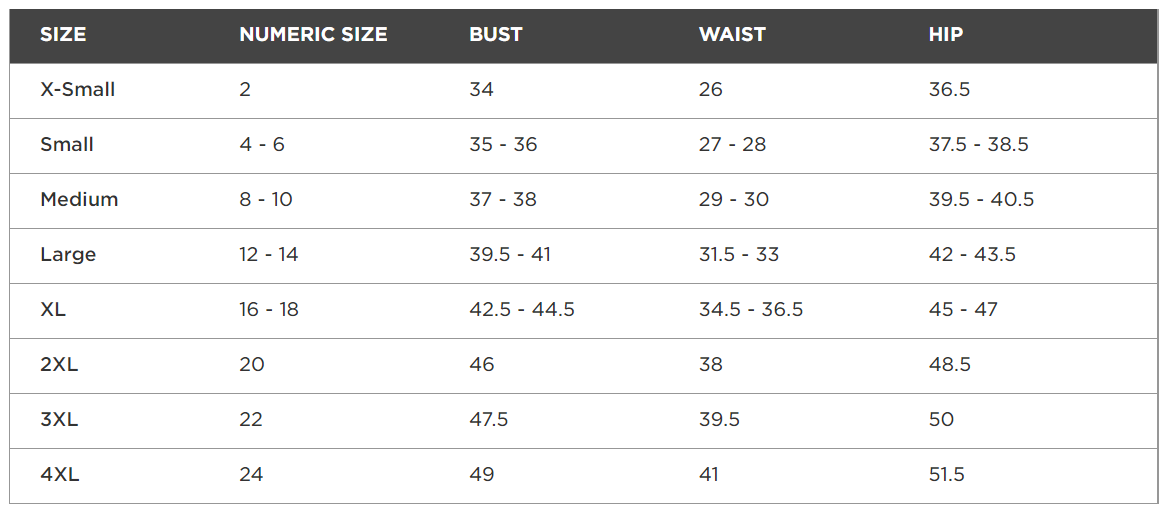Click numeric size 16 - 18 cell
Screen dimensions: 1166x515
tap(269, 310)
